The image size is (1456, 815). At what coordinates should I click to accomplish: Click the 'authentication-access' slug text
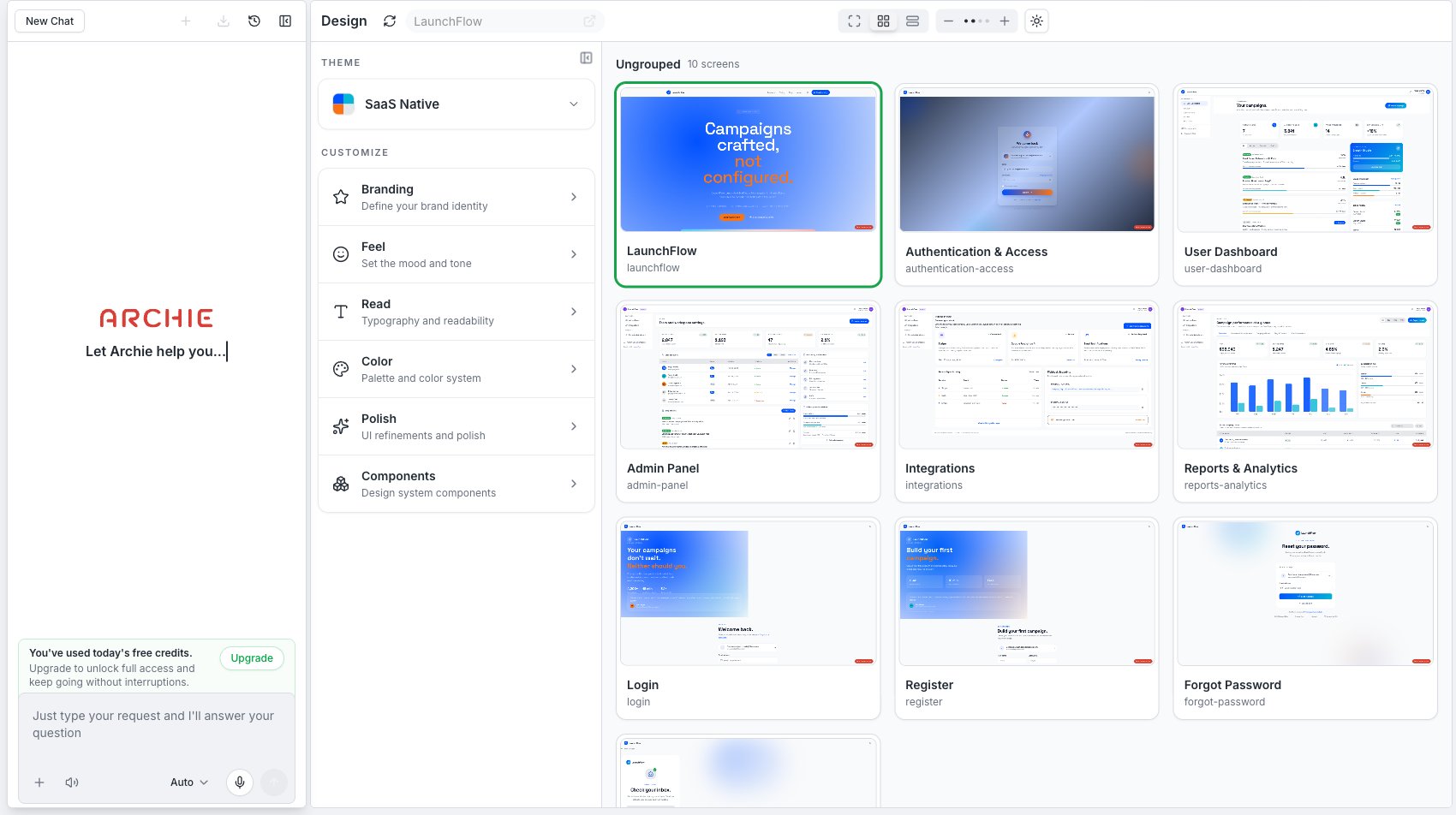pyautogui.click(x=959, y=269)
